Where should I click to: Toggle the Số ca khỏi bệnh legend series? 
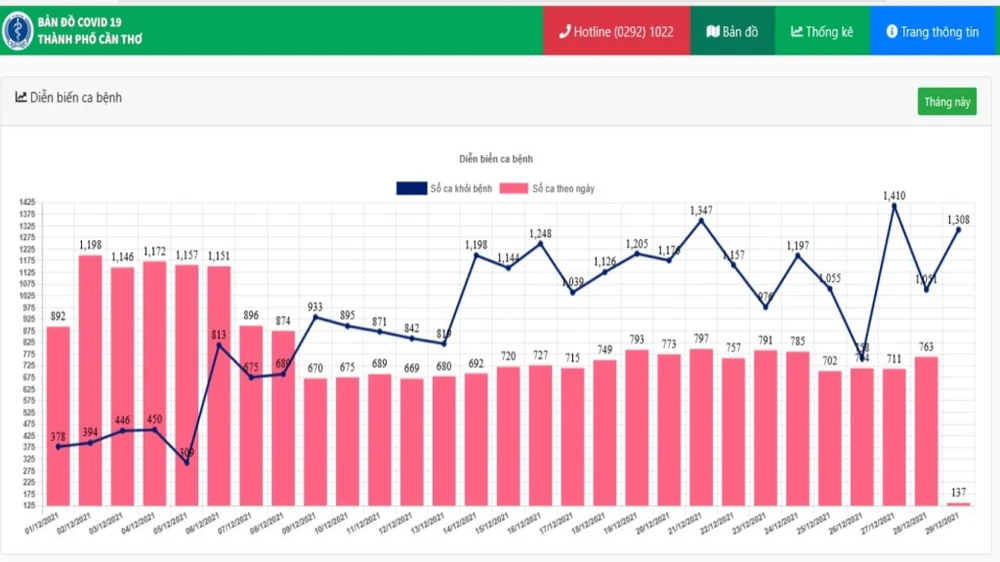click(x=461, y=188)
